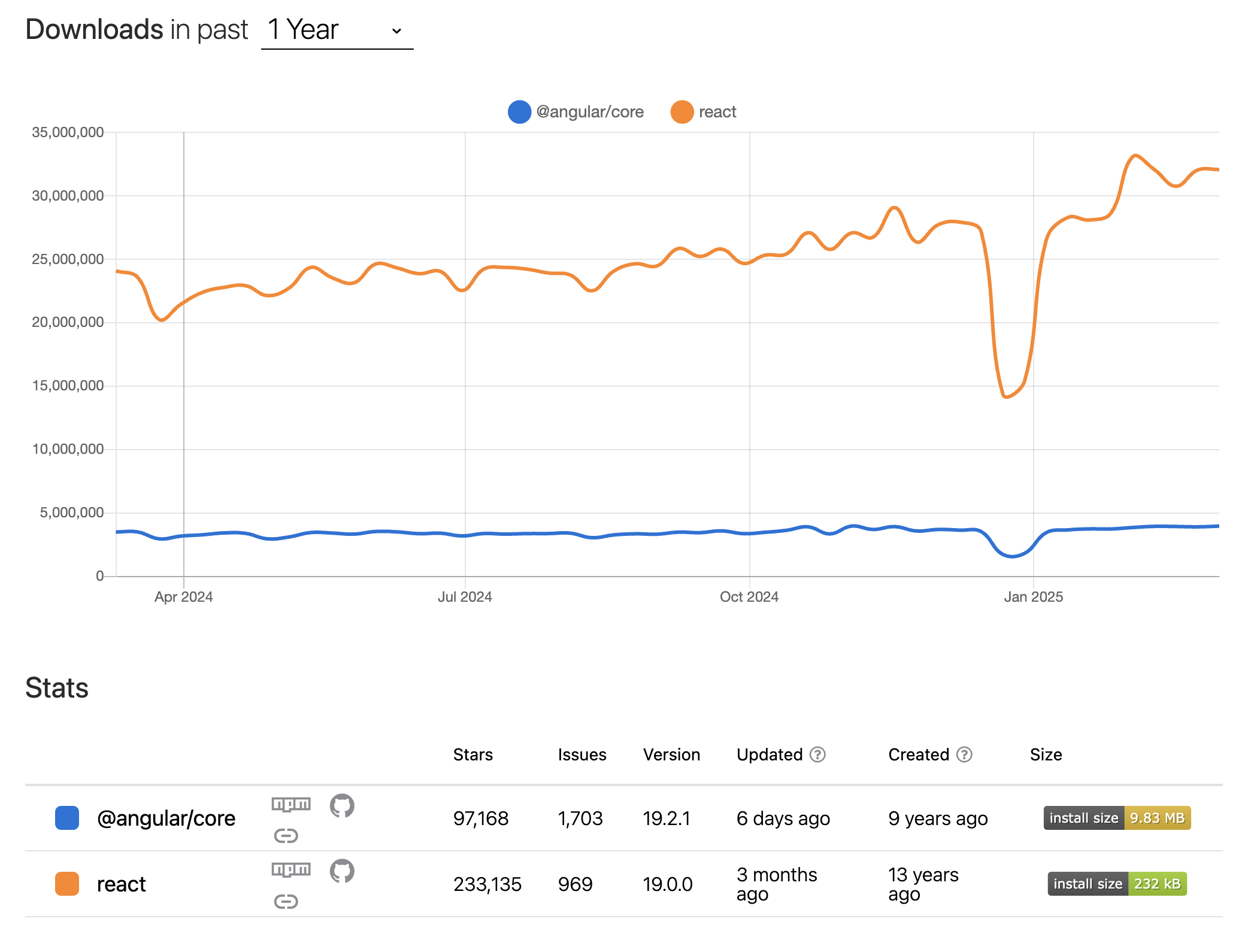Click the Jul 2024 axis label
The width and height of the screenshot is (1260, 952).
pos(465,597)
